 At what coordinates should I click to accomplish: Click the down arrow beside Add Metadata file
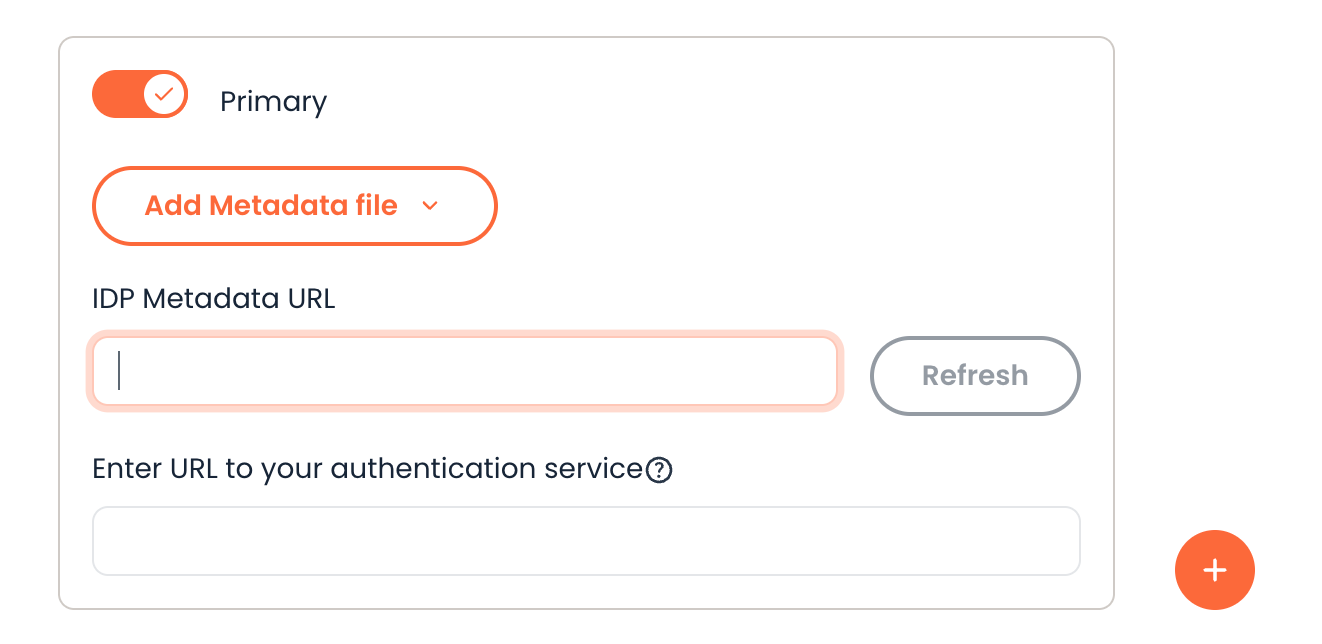(x=430, y=206)
